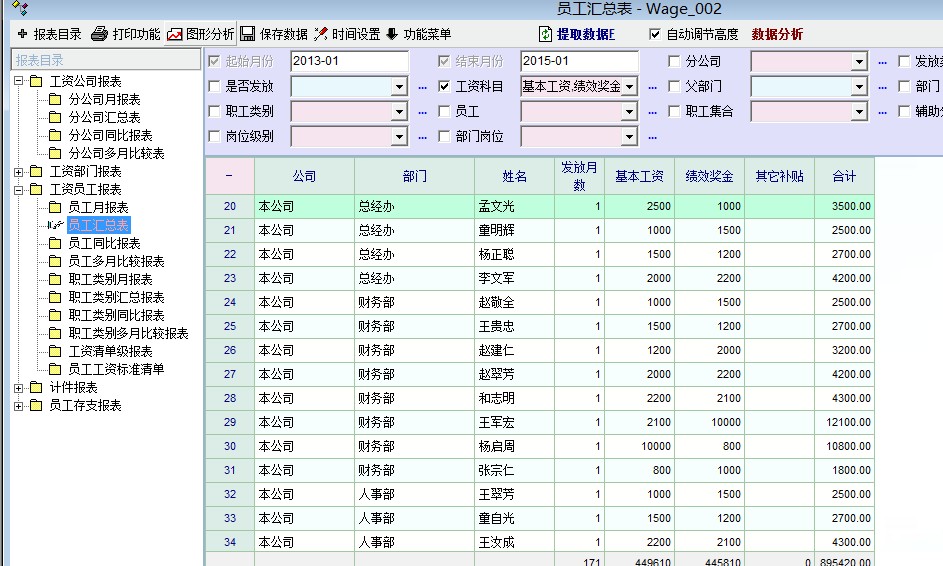Viewport: 943px width, 566px height.
Task: Click the 提取数据 refresh icon
Action: click(545, 34)
